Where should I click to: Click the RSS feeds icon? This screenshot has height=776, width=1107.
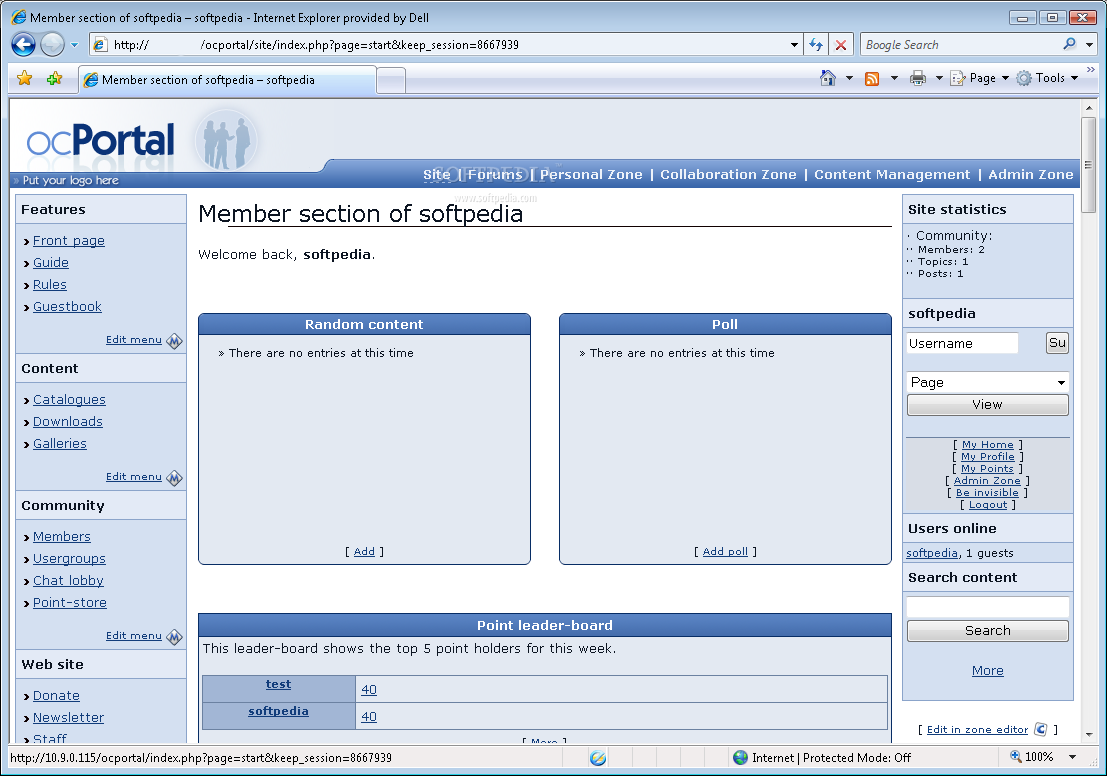click(873, 78)
